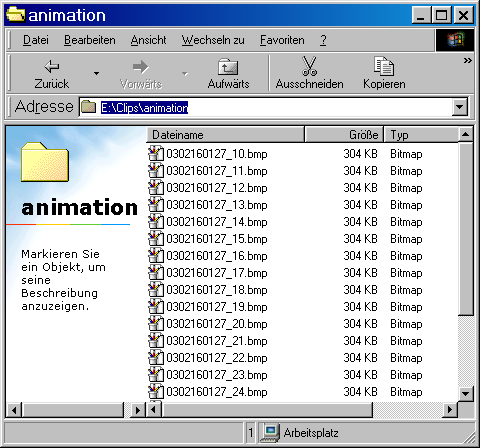
Task: Expand the Adresse path dropdown
Action: coord(460,107)
